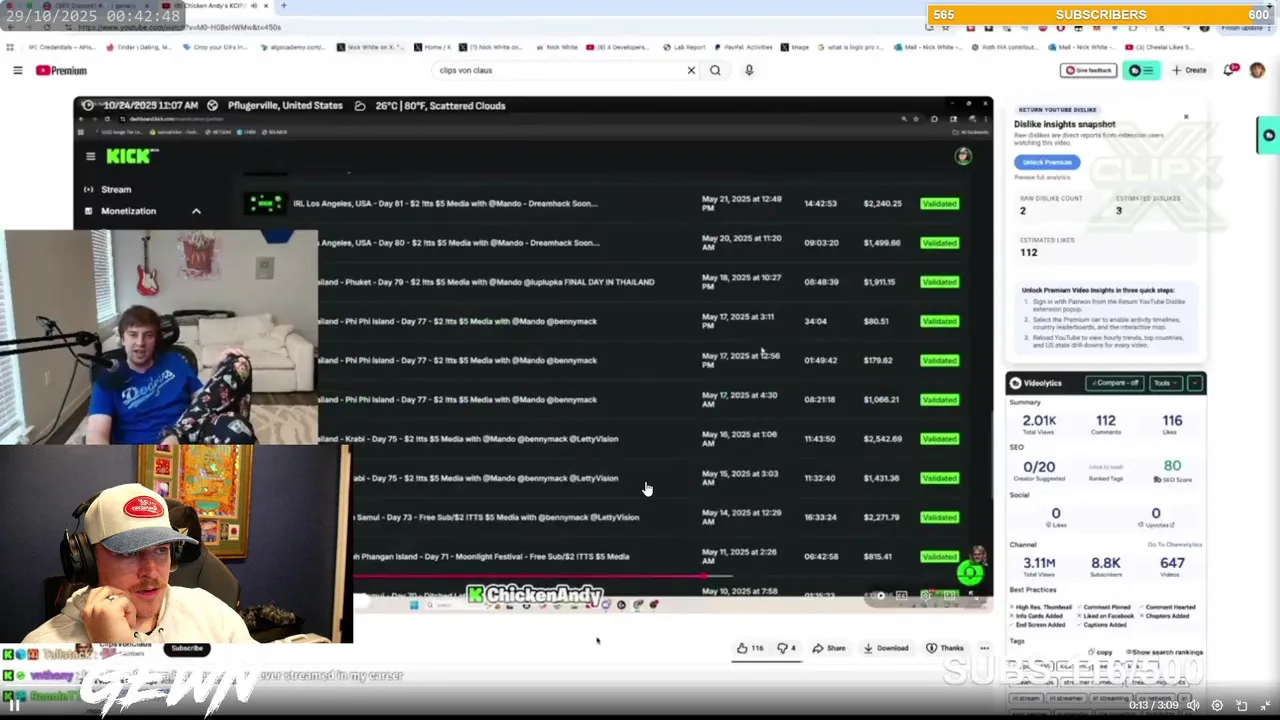This screenshot has width=1280, height=720.
Task: Click the Preview full analytics link
Action: click(1043, 177)
